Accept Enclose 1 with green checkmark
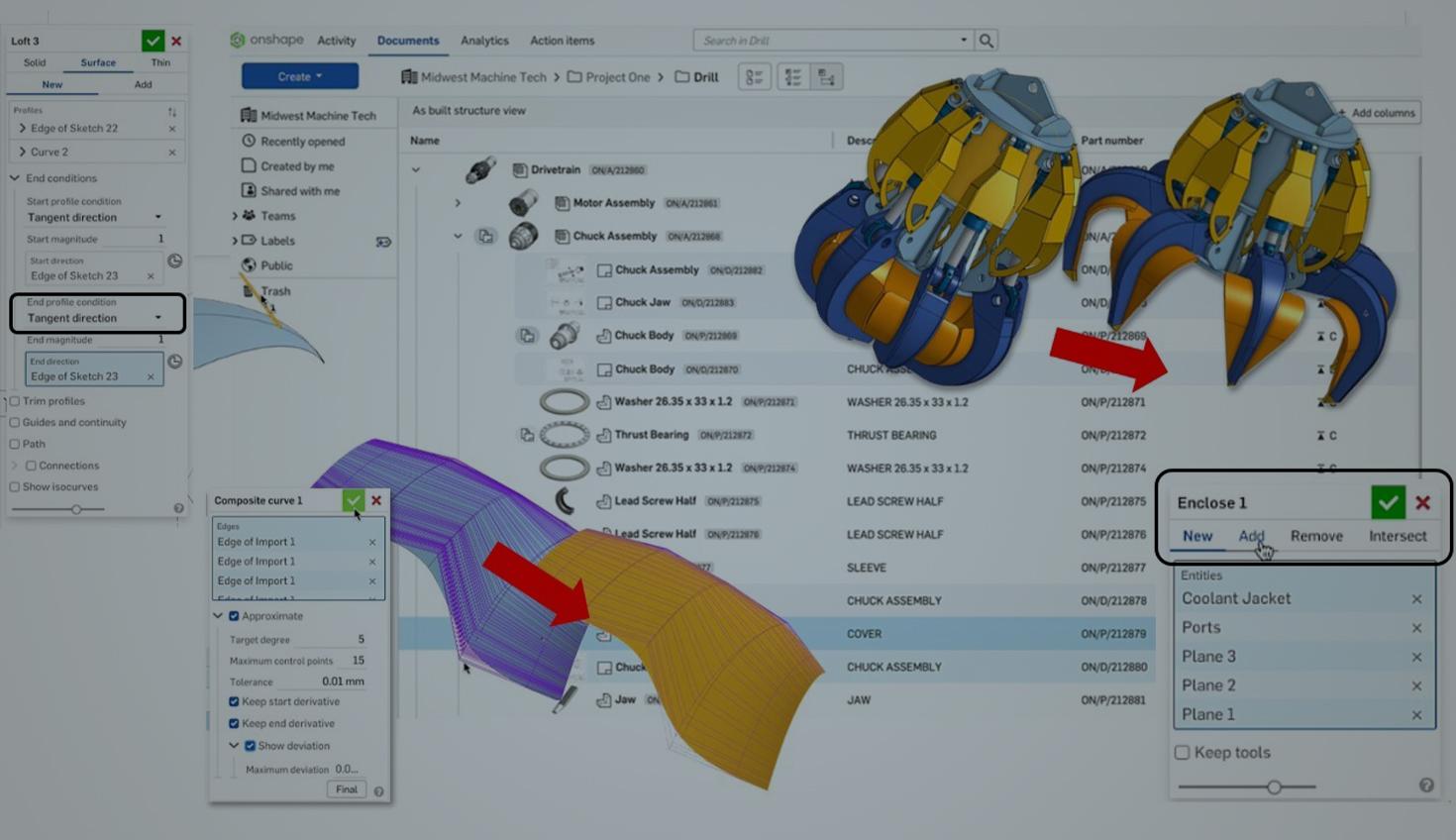Image resolution: width=1456 pixels, height=840 pixels. coord(1388,502)
